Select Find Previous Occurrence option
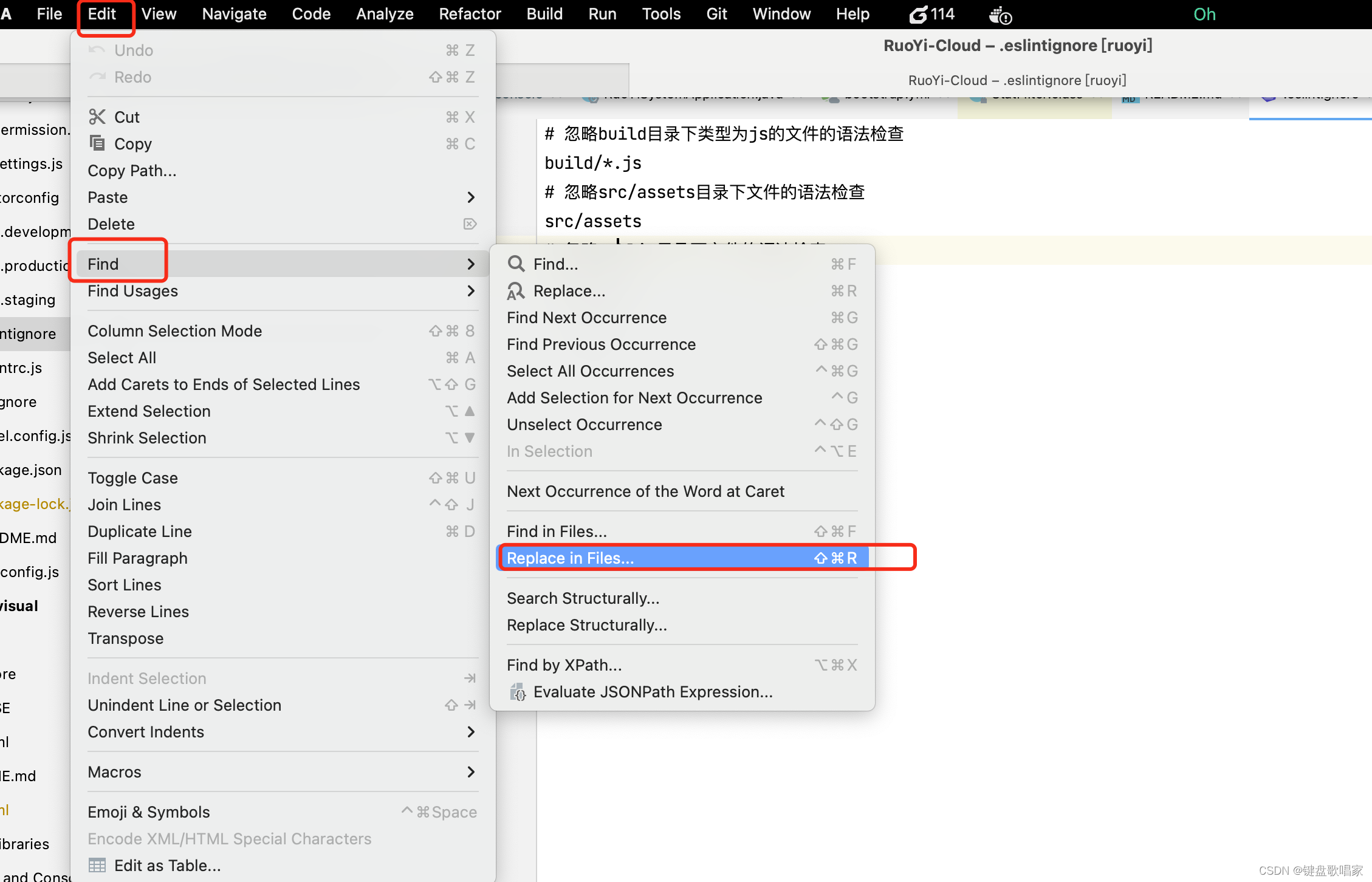 pos(601,344)
